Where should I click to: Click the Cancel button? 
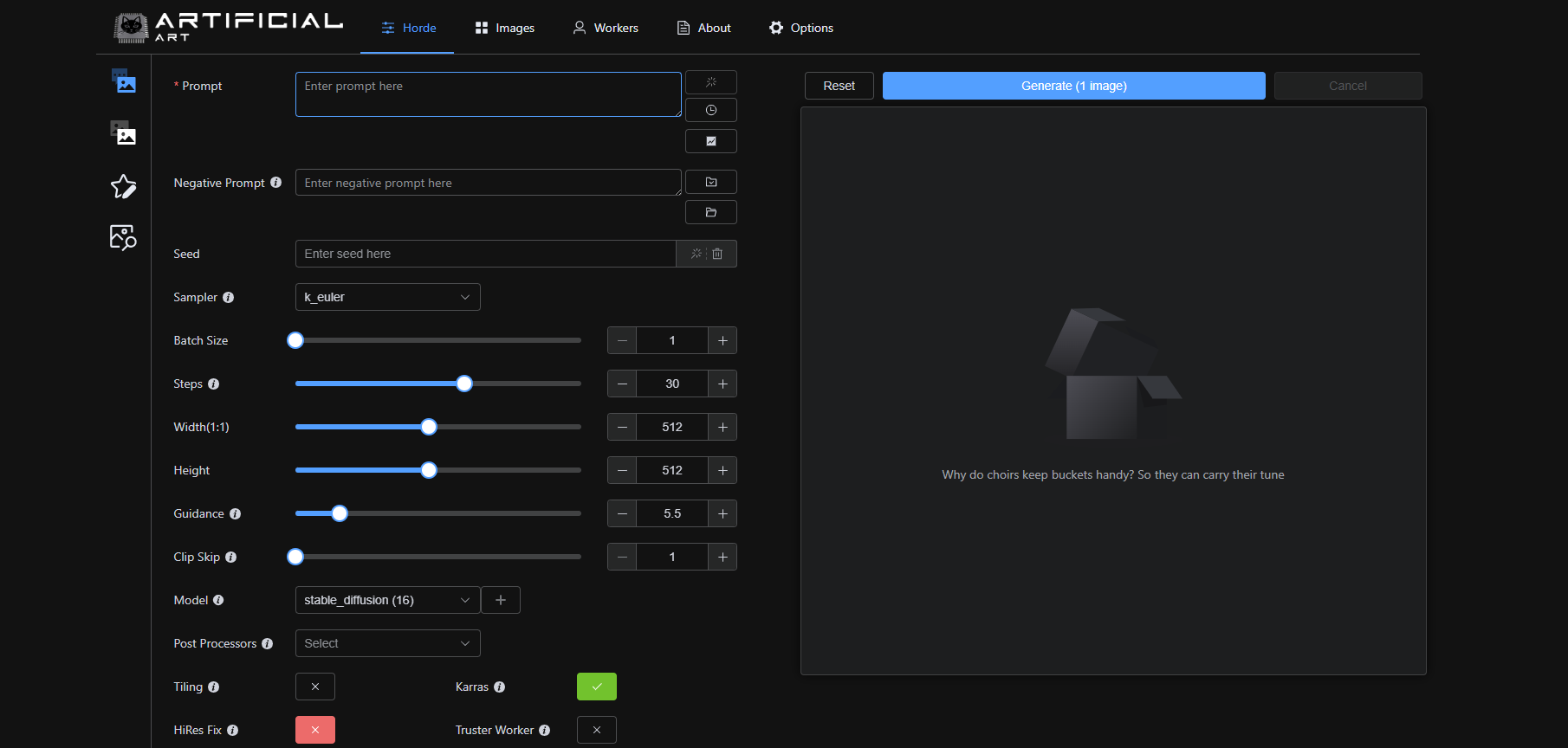click(x=1348, y=86)
